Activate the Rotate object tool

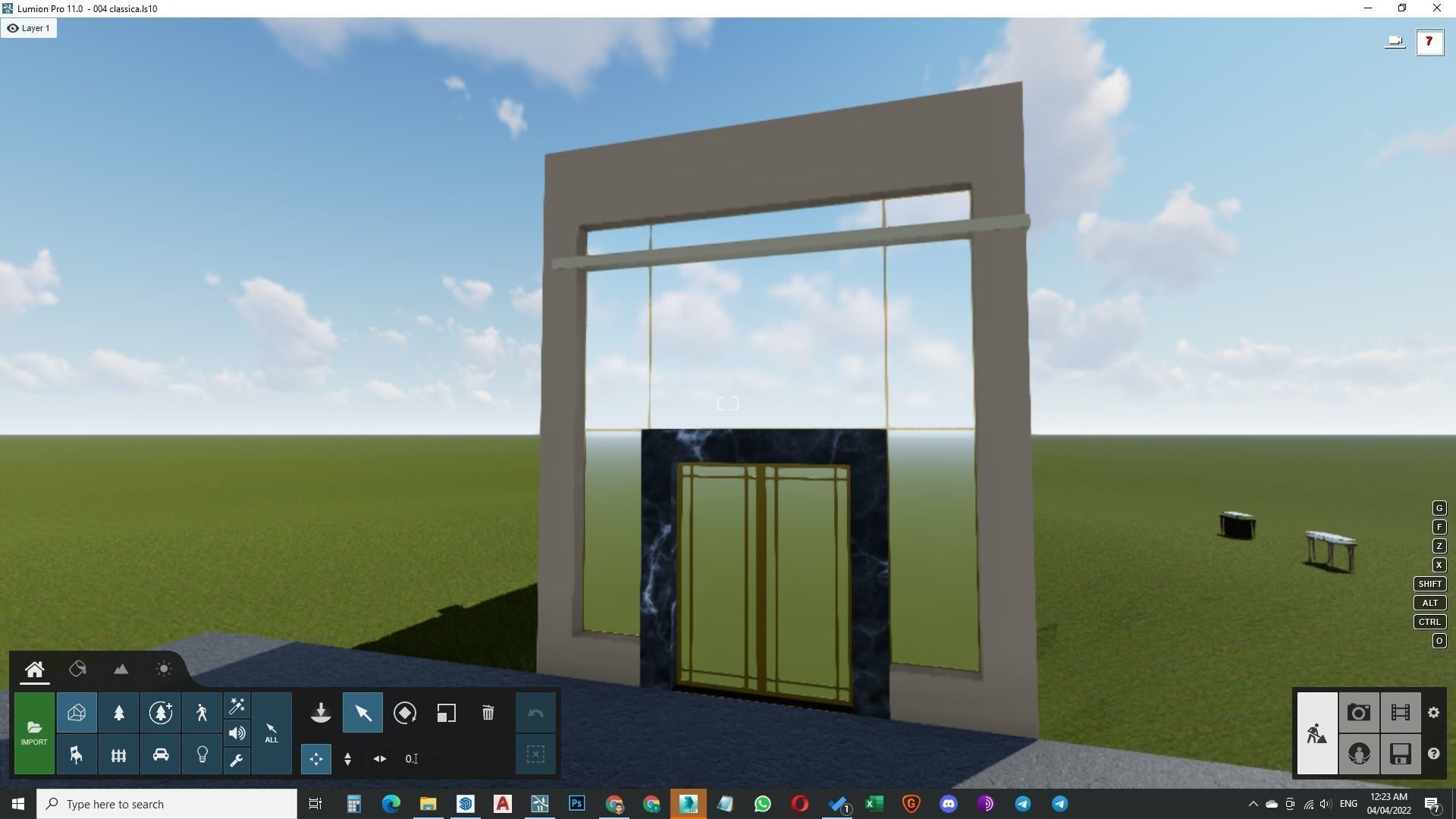coord(405,713)
